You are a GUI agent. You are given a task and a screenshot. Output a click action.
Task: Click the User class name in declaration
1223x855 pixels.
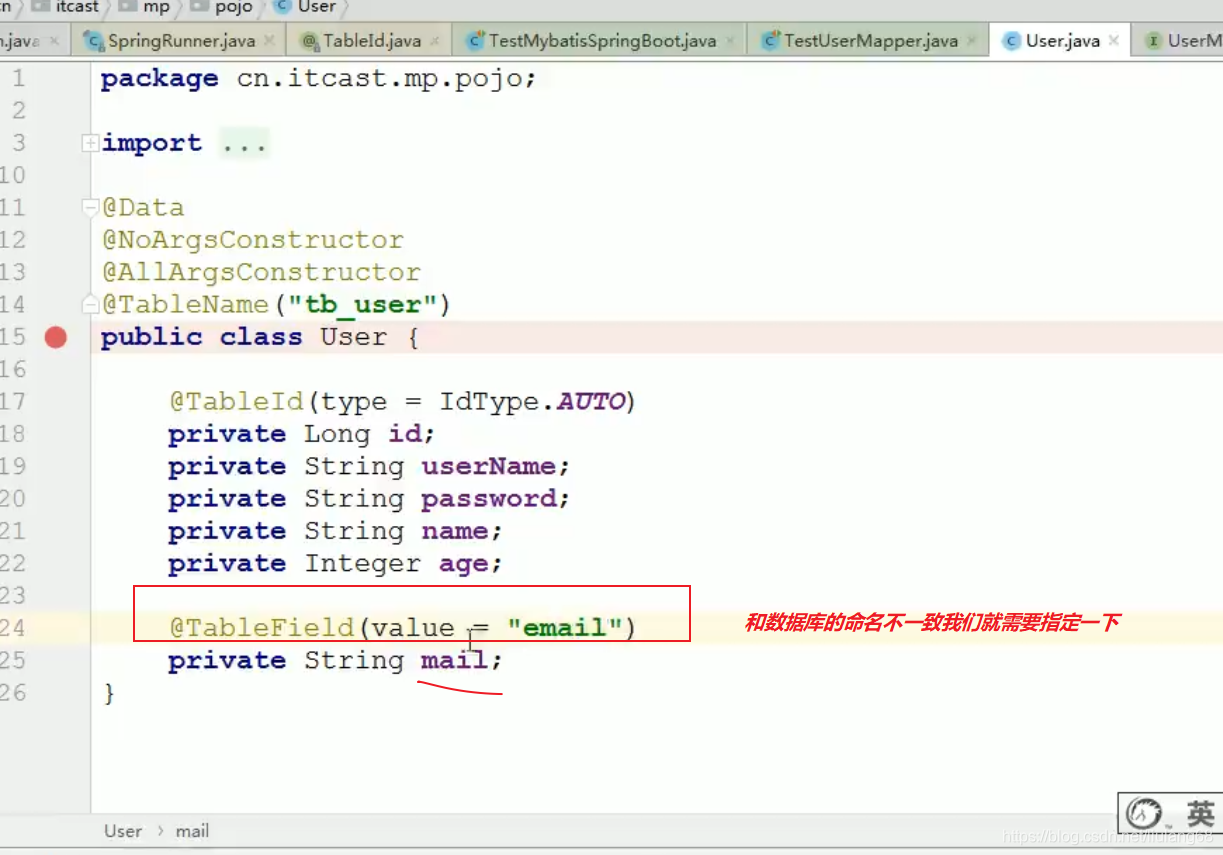354,337
